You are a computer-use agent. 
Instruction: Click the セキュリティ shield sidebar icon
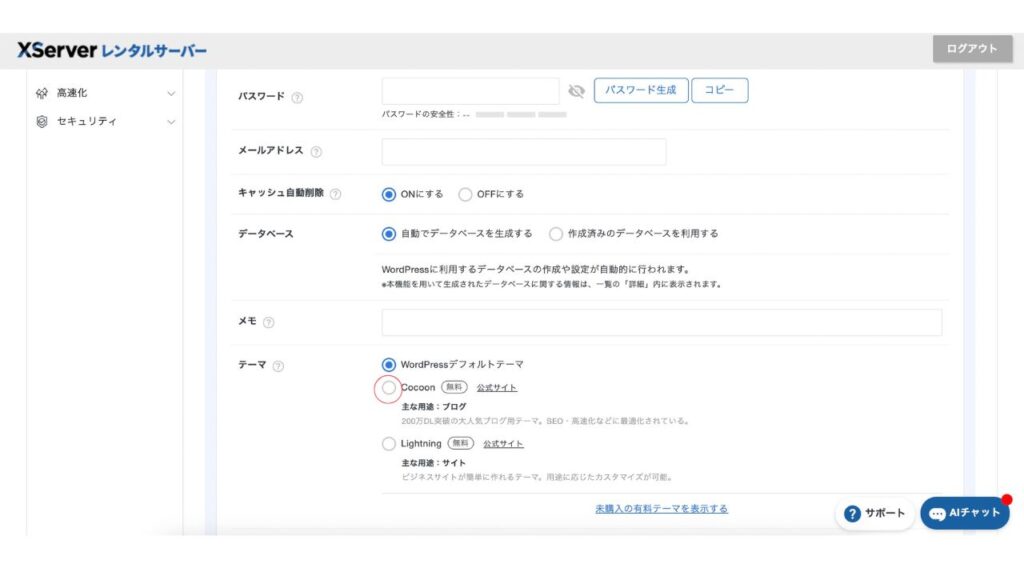click(x=42, y=121)
